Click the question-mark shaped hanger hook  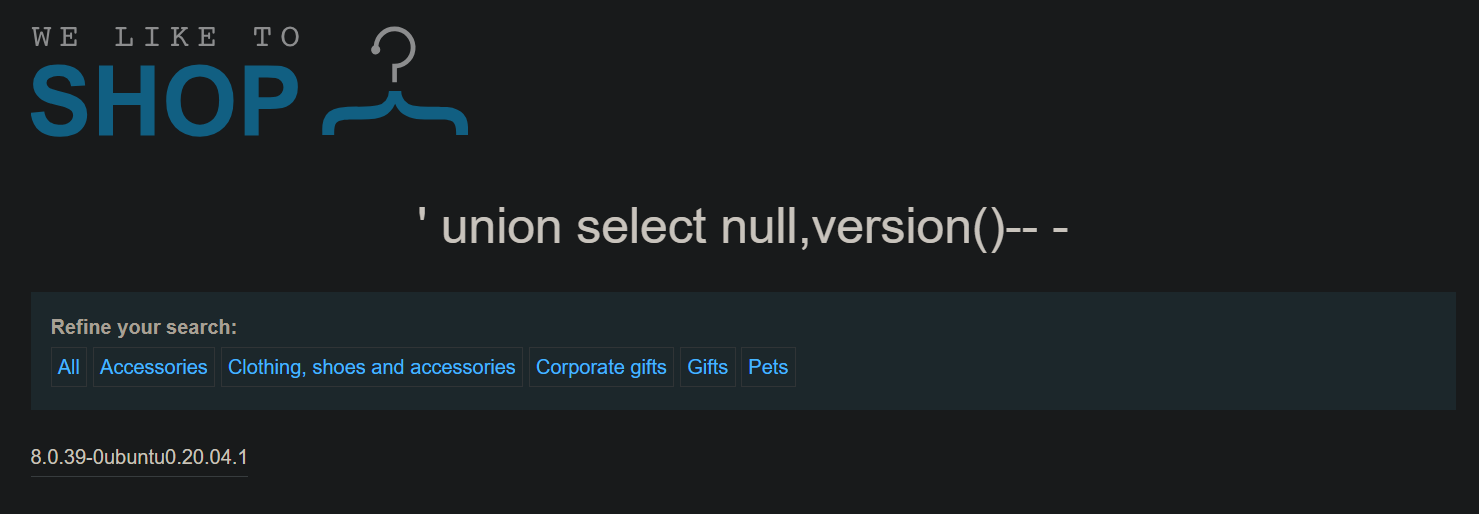pyautogui.click(x=394, y=55)
